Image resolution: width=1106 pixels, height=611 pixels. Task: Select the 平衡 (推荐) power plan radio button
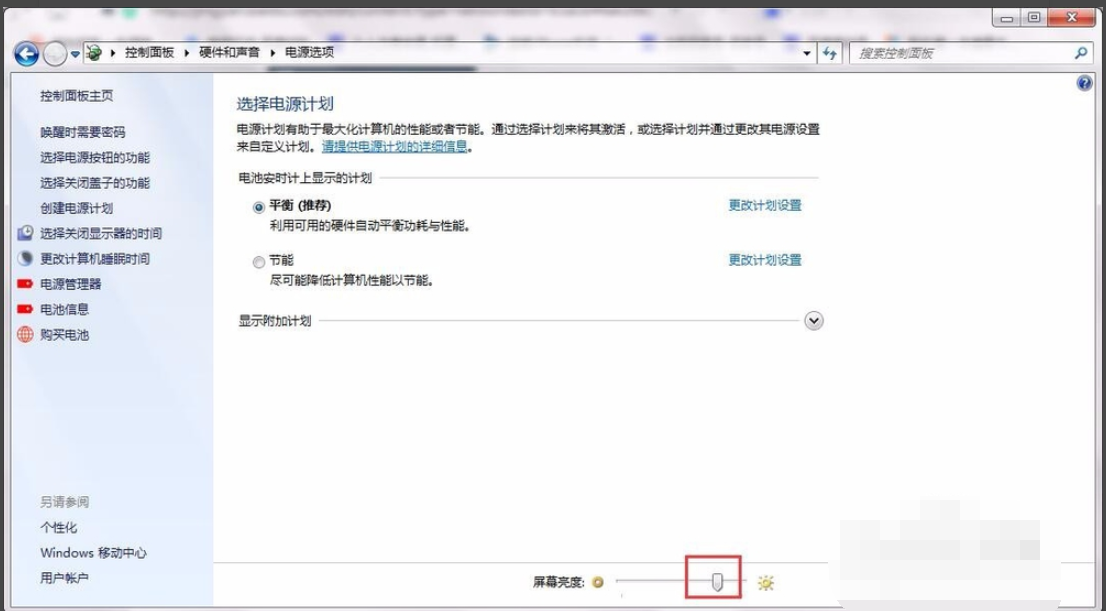[259, 207]
